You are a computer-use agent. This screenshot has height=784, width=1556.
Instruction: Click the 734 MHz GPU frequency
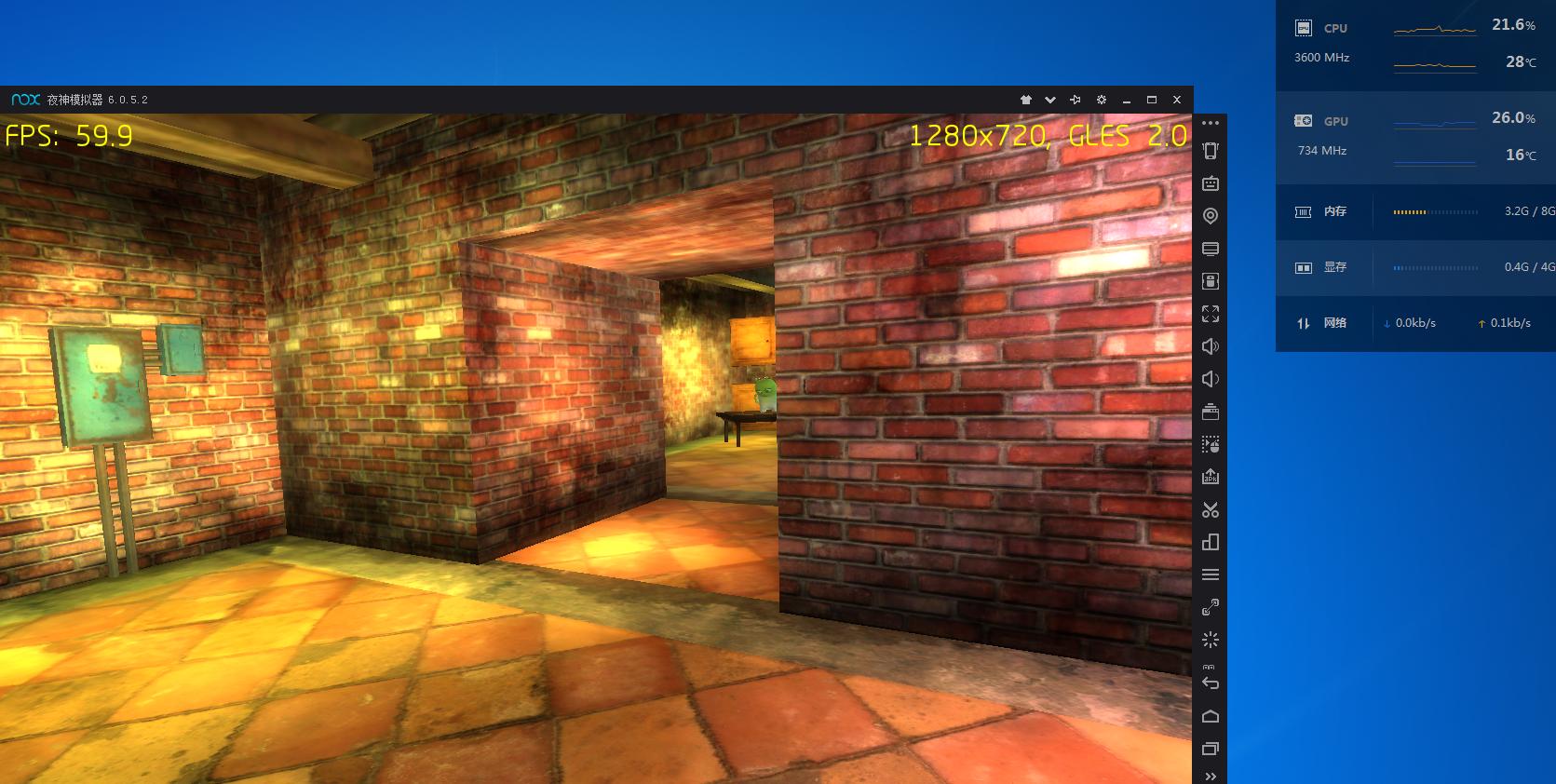click(x=1322, y=151)
